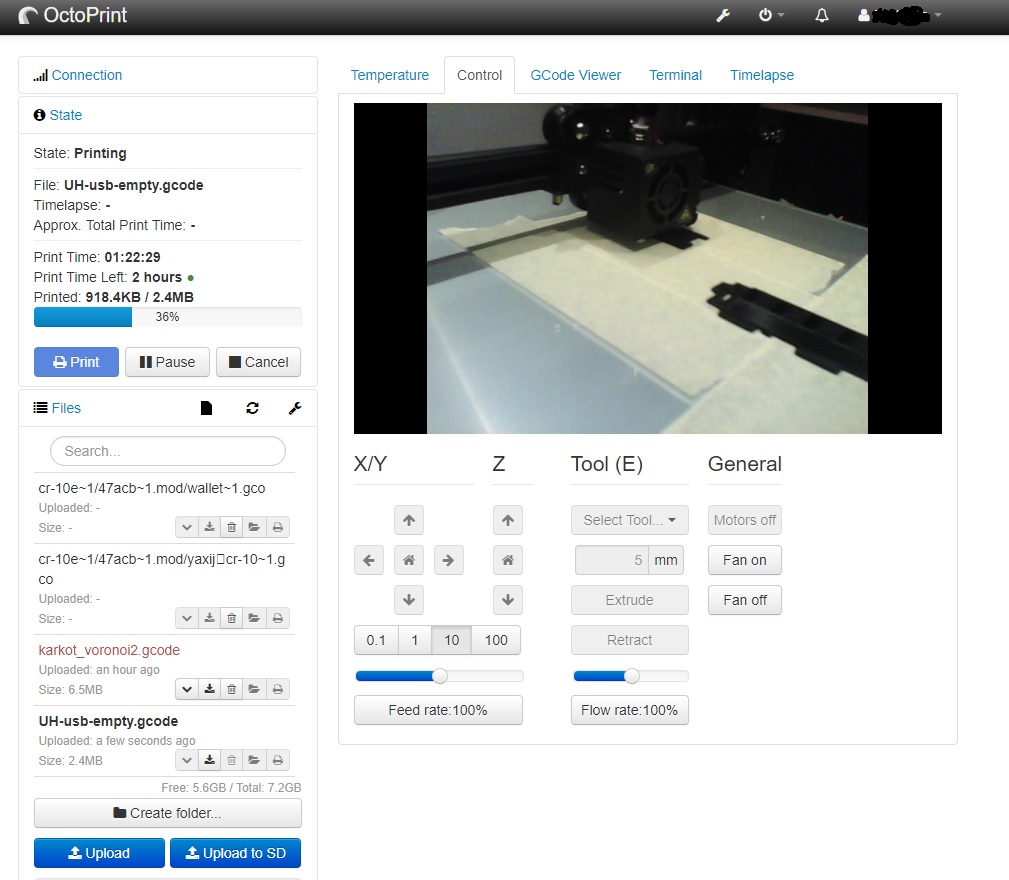Click the blue Print button

pyautogui.click(x=77, y=362)
